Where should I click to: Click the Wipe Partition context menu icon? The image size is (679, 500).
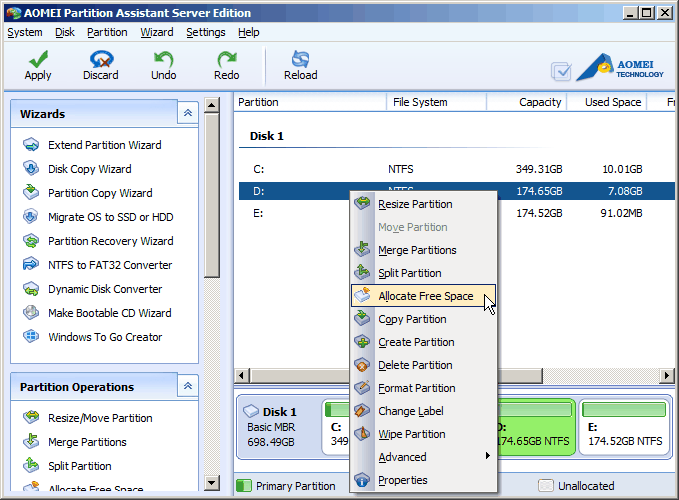tap(362, 434)
